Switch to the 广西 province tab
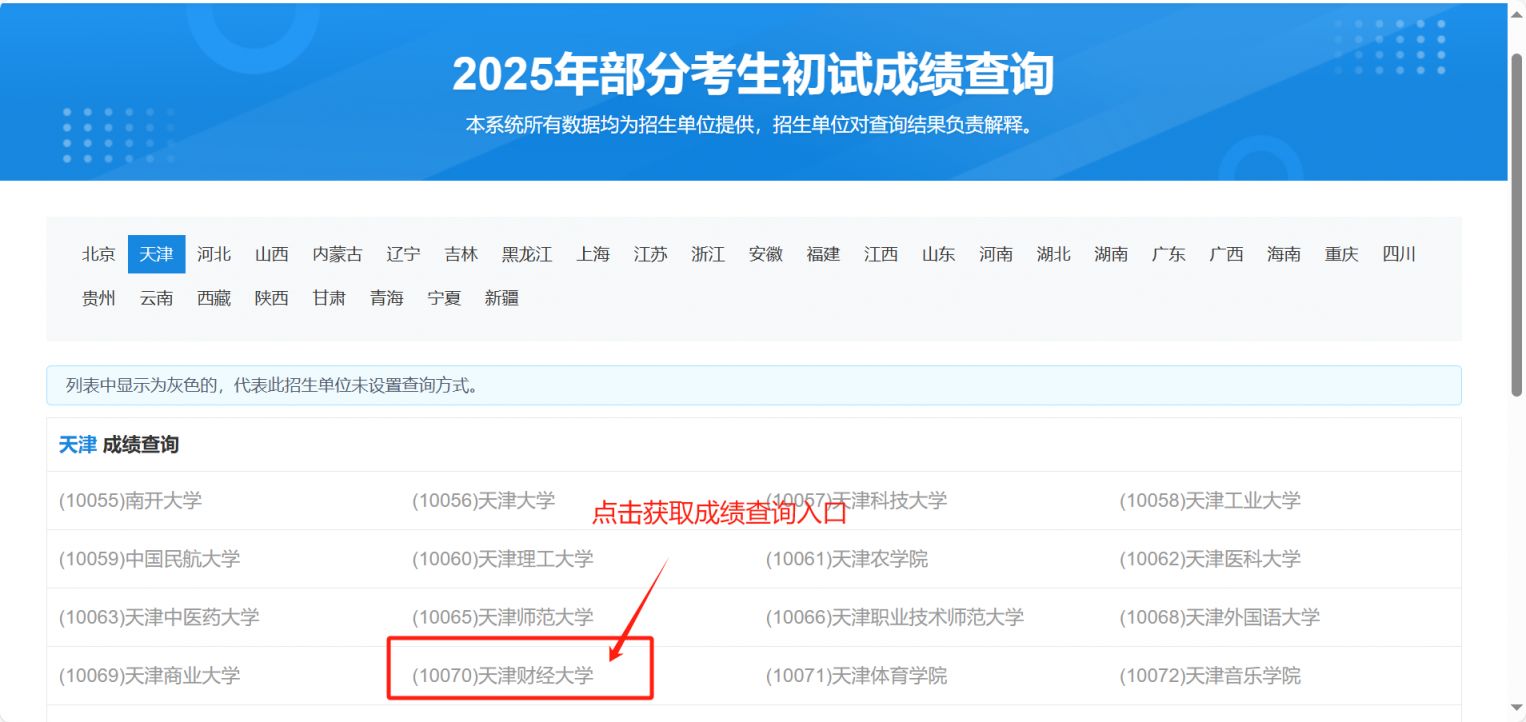Screen dimensions: 1526x722 tap(1226, 254)
